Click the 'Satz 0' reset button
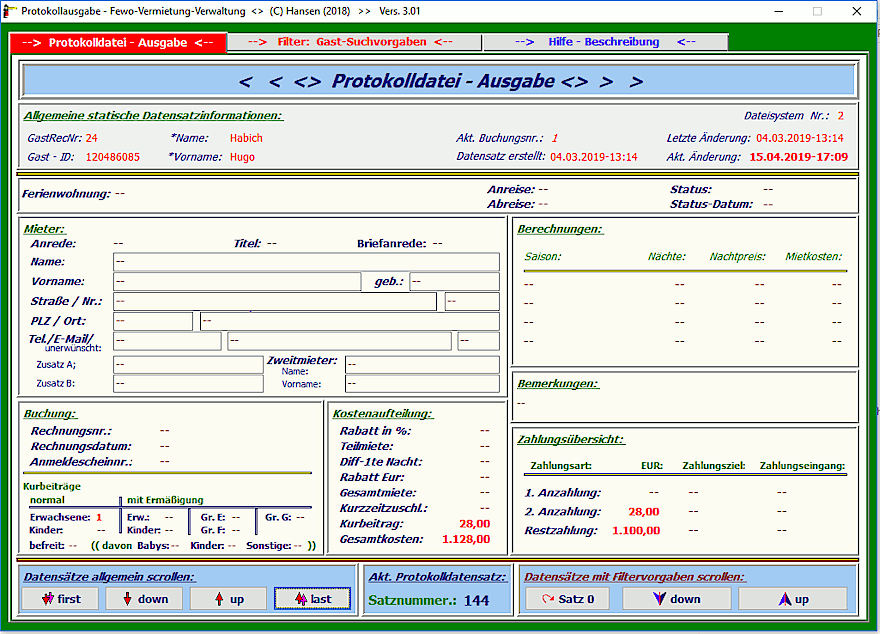The width and height of the screenshot is (880, 634). pyautogui.click(x=568, y=598)
